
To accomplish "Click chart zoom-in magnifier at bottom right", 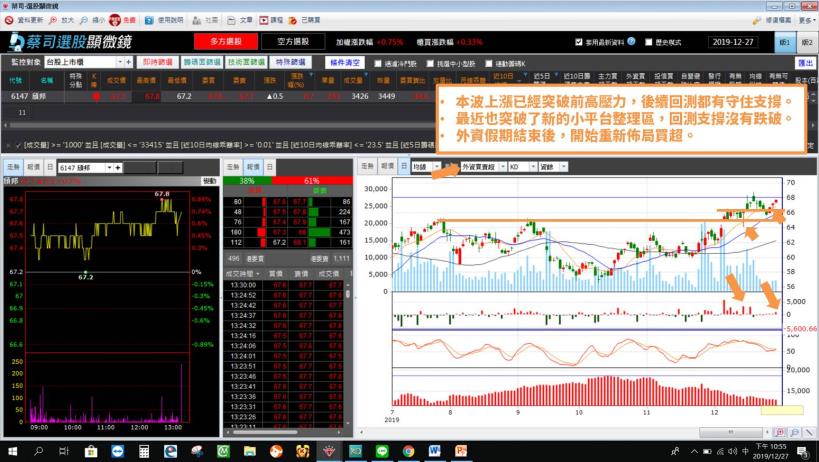I will pos(780,432).
